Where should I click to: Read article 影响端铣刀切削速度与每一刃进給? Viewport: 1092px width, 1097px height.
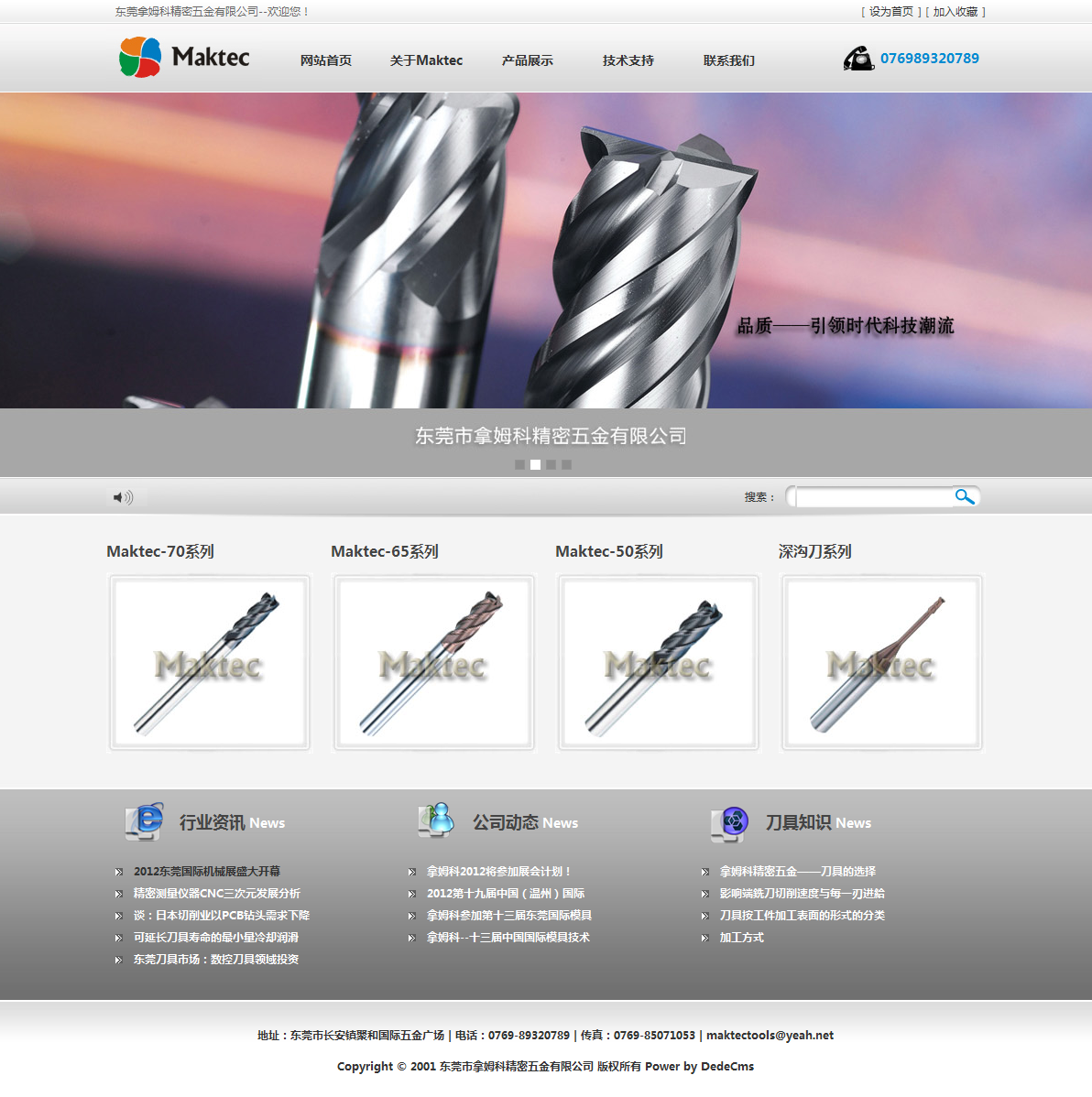click(803, 894)
